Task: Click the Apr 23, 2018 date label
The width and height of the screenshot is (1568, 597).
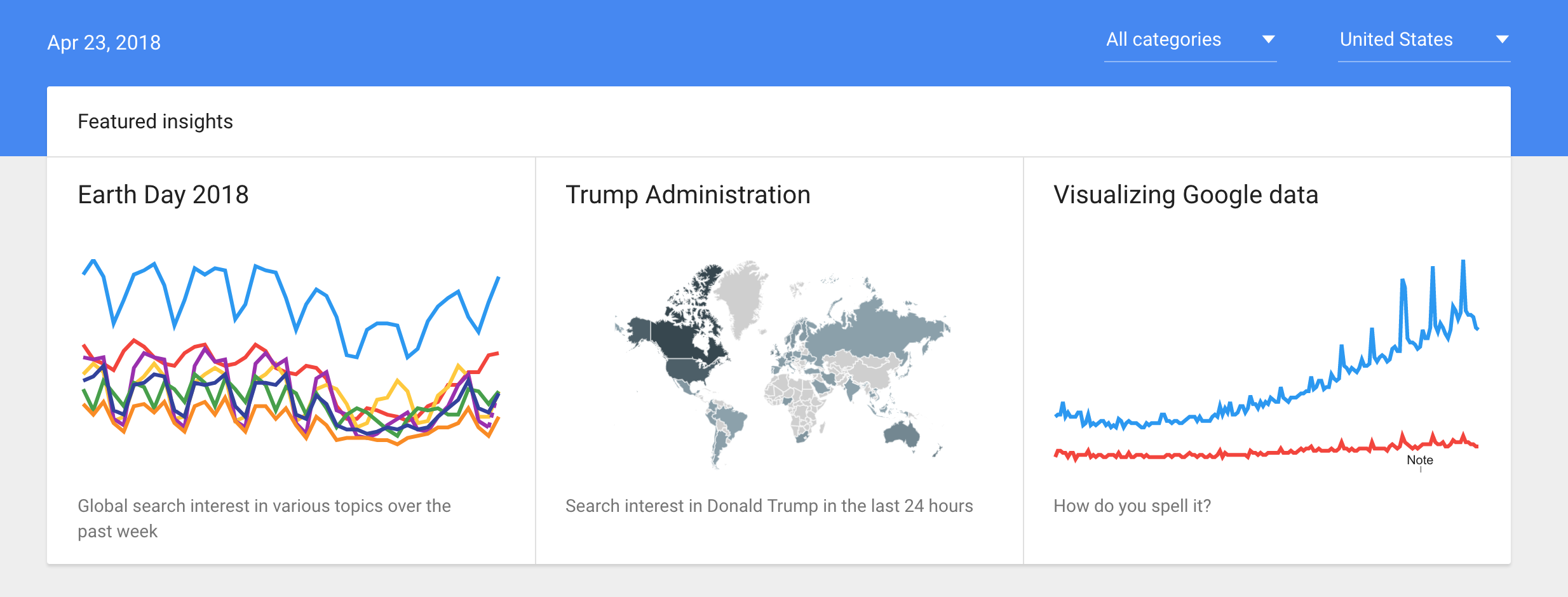Action: click(104, 43)
